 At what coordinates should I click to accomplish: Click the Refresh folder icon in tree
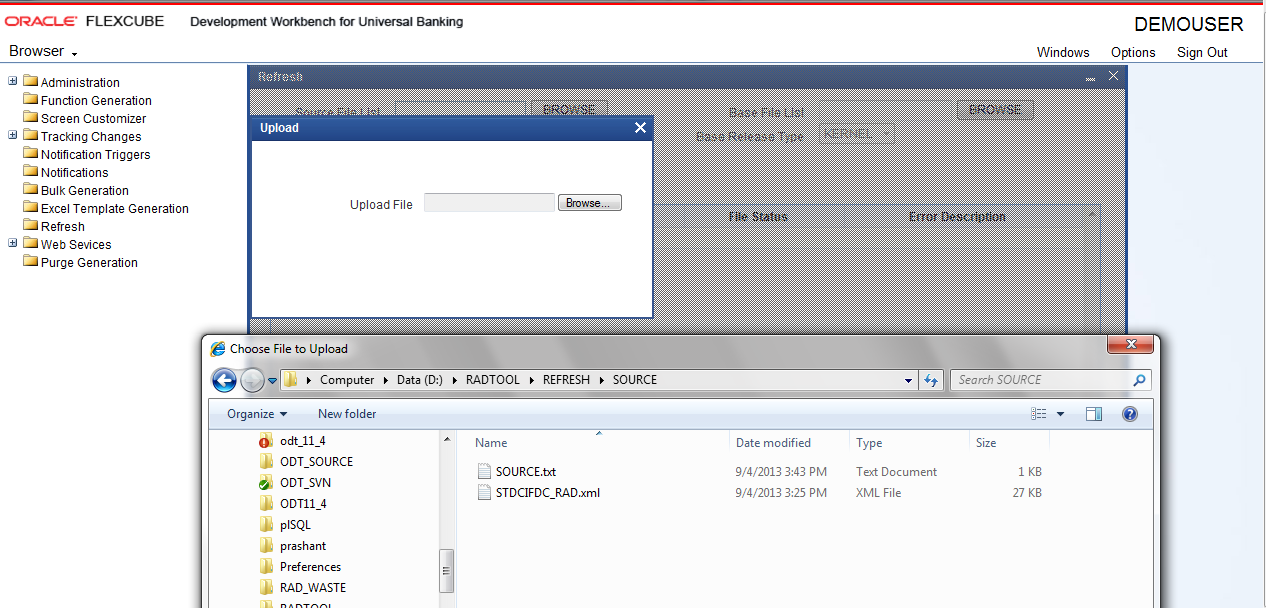click(30, 226)
